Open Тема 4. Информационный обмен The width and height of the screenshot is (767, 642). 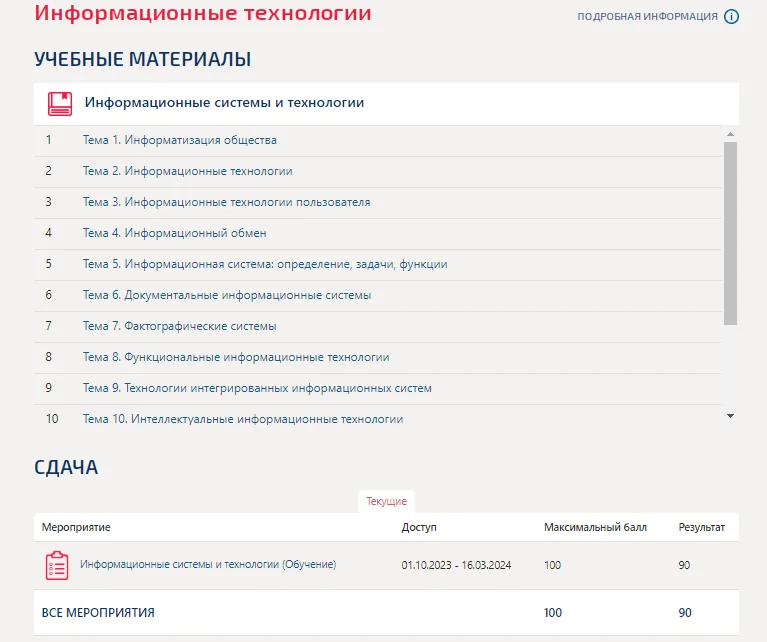[x=175, y=233]
